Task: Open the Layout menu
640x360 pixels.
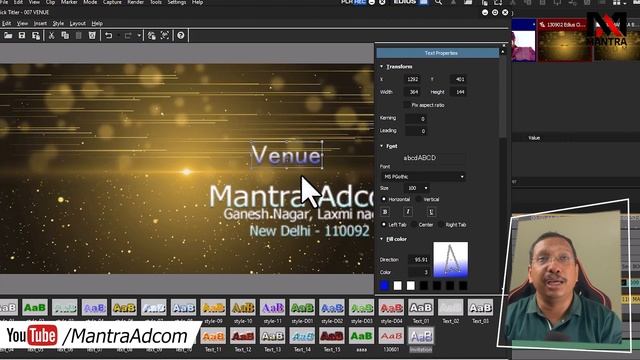Action: coord(78,23)
